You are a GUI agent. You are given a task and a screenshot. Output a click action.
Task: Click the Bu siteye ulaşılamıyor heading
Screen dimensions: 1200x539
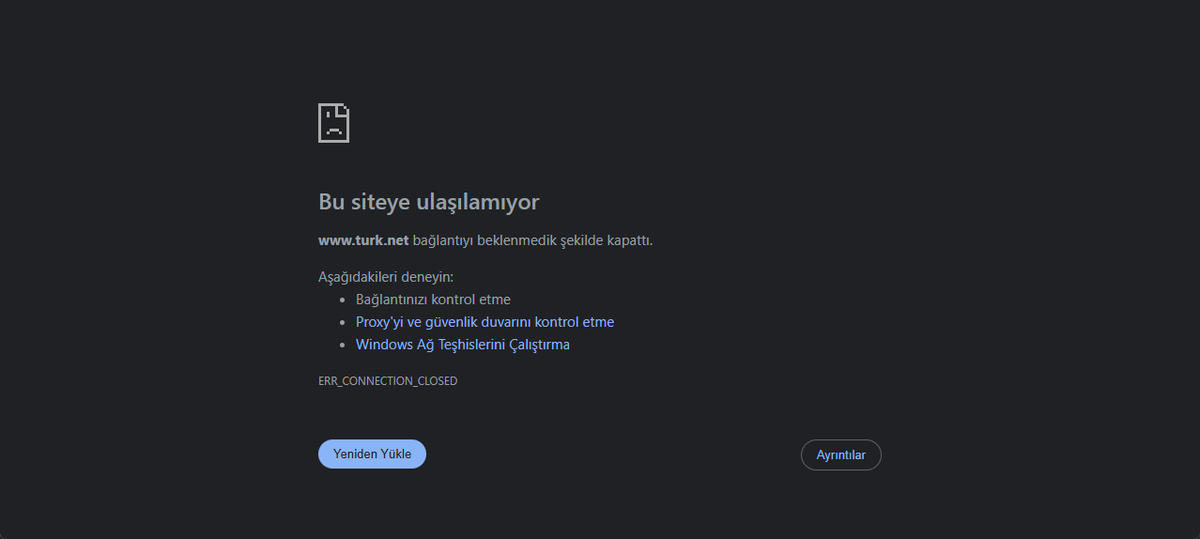pos(429,202)
